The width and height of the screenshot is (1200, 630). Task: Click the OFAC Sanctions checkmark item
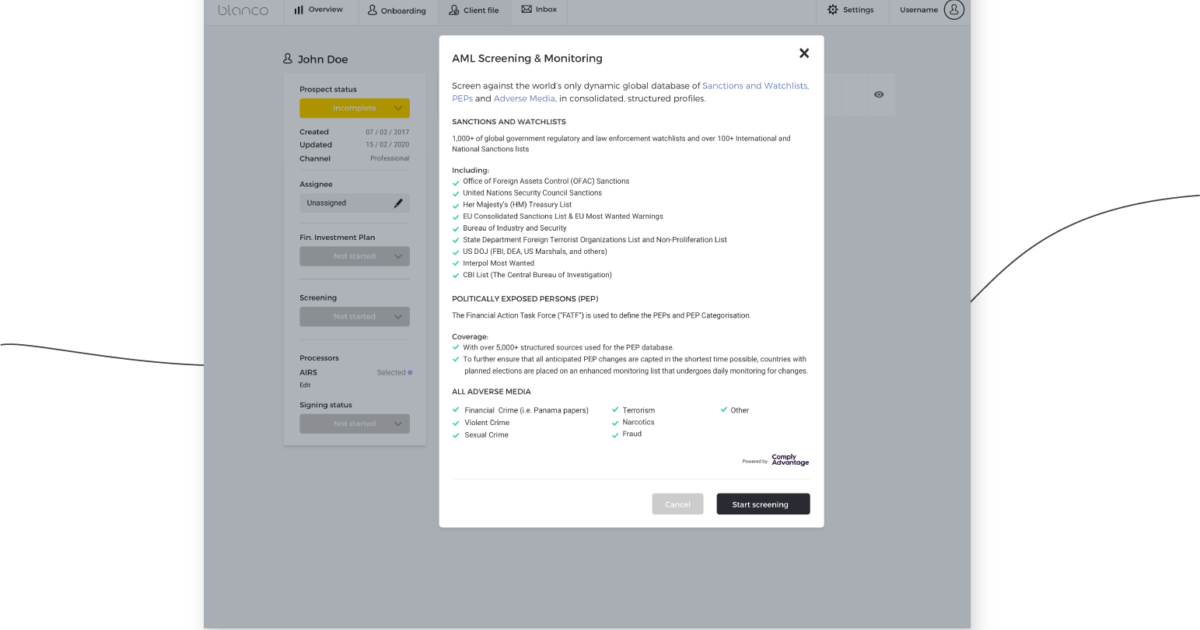(x=456, y=181)
